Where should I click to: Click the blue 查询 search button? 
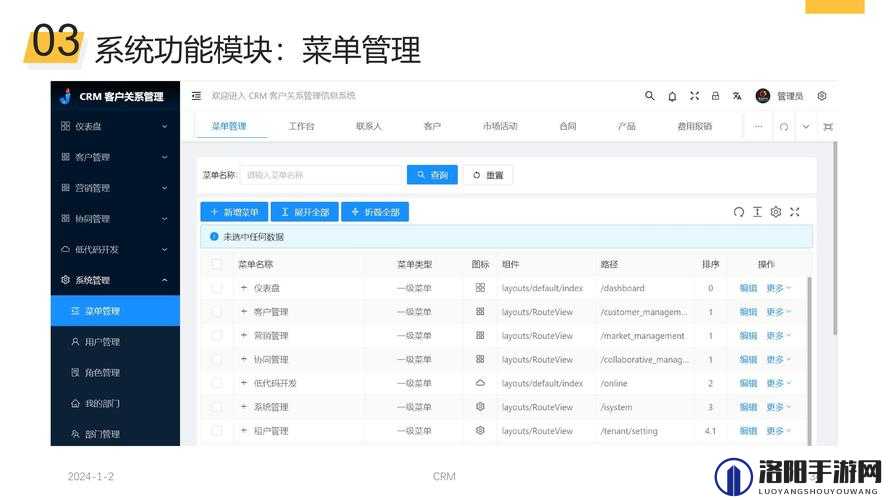(x=432, y=175)
